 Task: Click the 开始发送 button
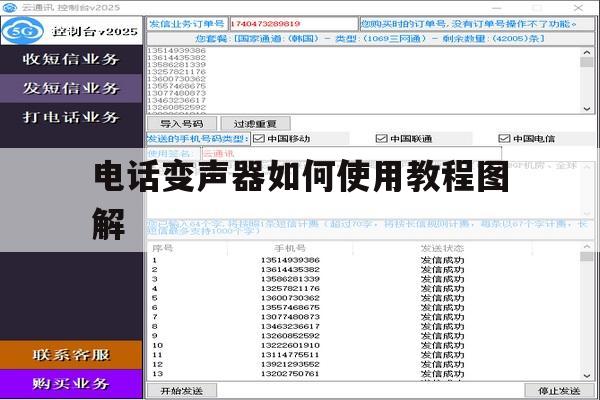coord(182,391)
